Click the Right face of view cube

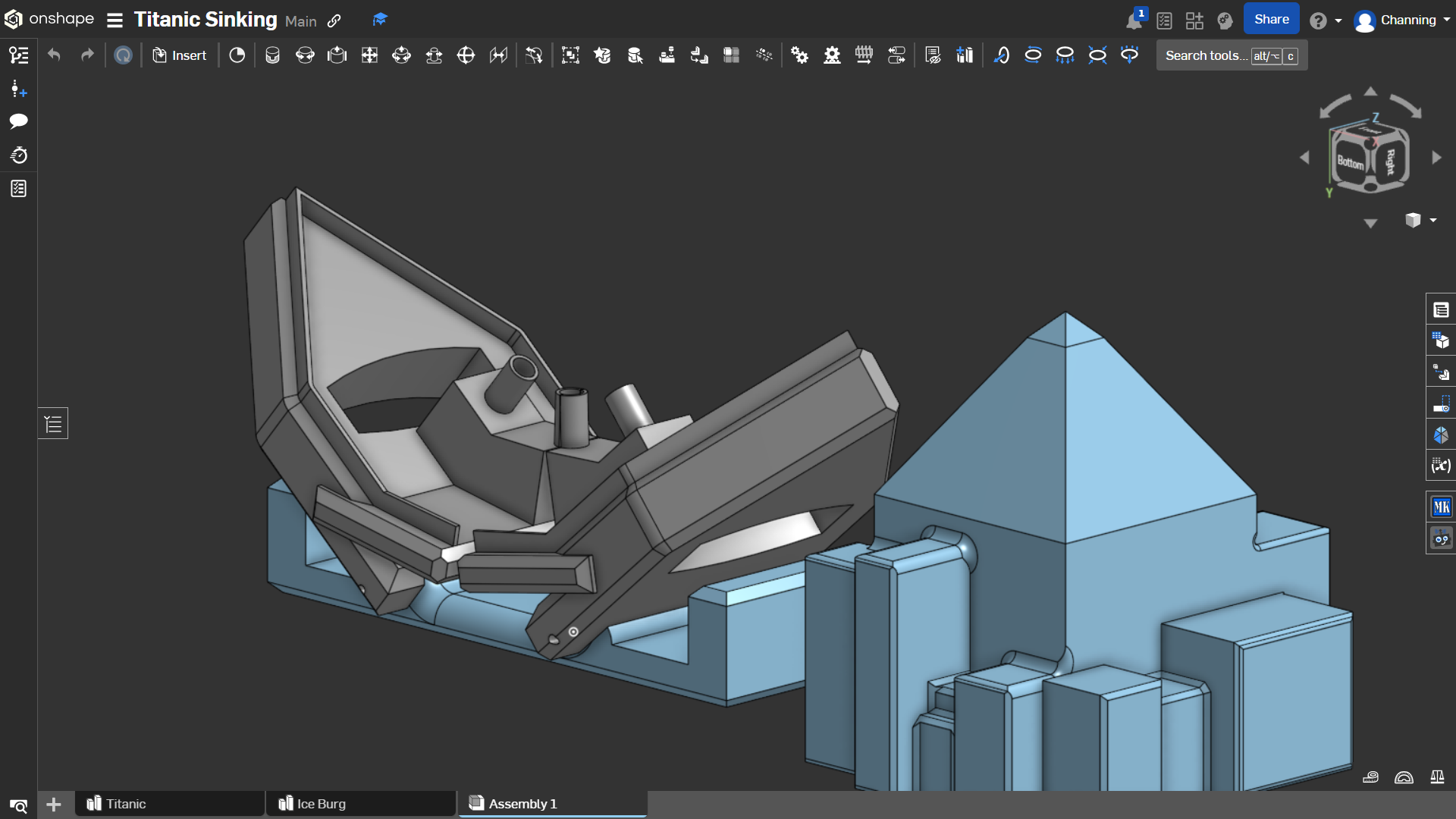point(1390,162)
